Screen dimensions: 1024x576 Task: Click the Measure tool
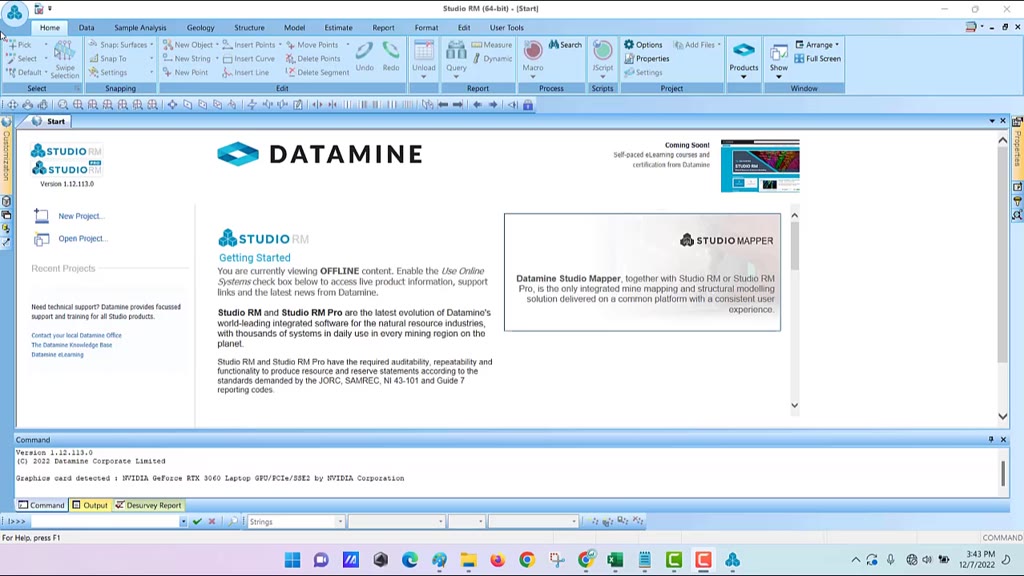coord(492,45)
